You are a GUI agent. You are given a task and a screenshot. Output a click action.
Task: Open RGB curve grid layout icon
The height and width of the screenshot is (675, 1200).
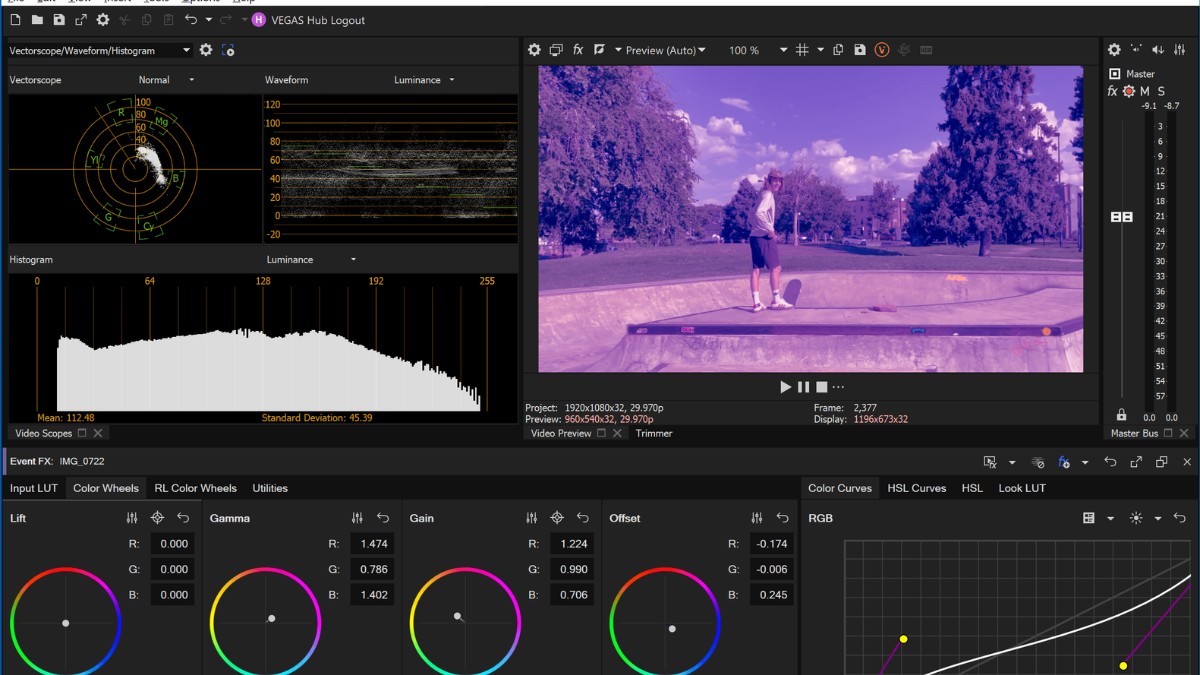click(1089, 518)
